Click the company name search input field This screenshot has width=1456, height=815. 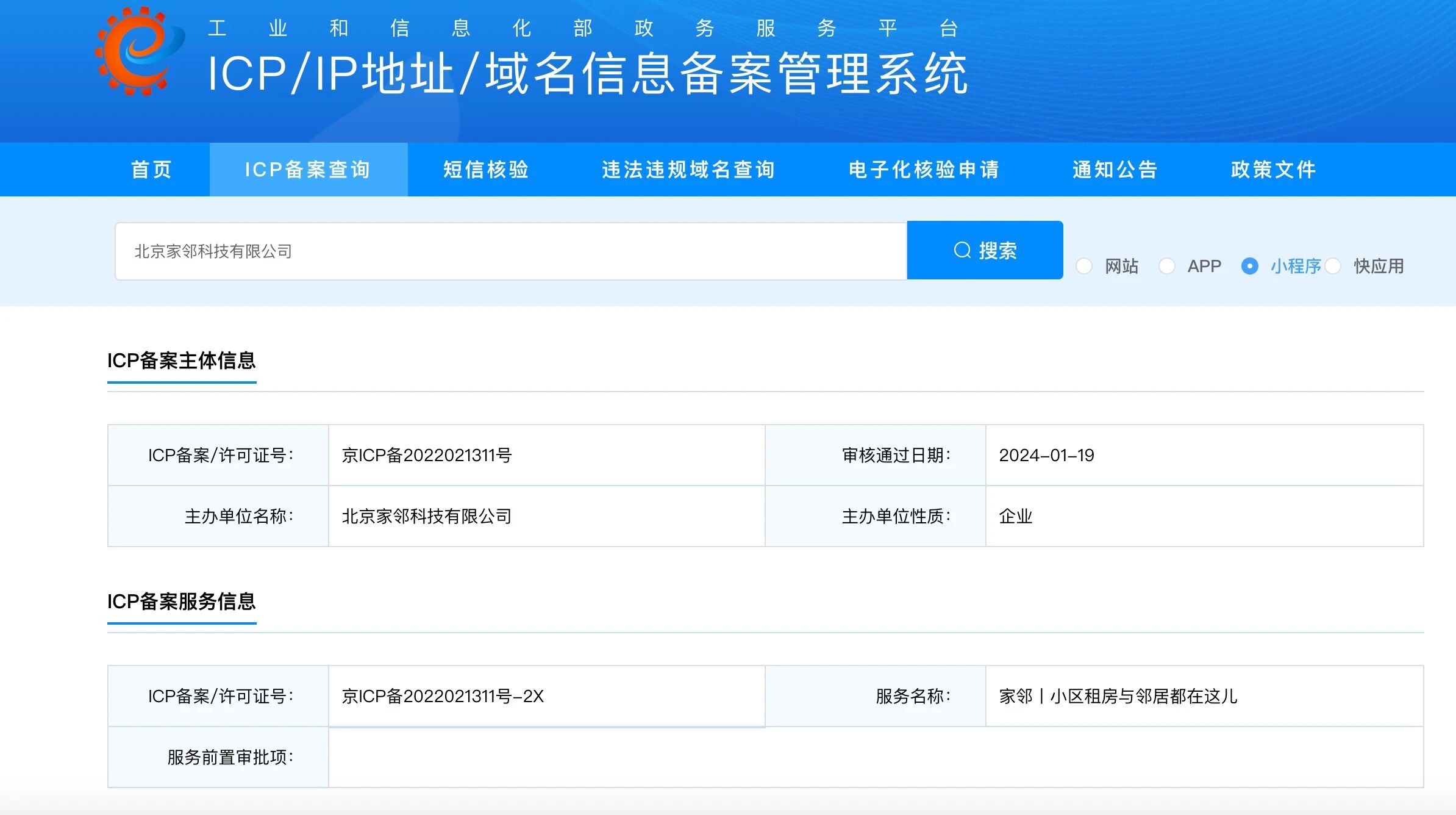click(510, 251)
